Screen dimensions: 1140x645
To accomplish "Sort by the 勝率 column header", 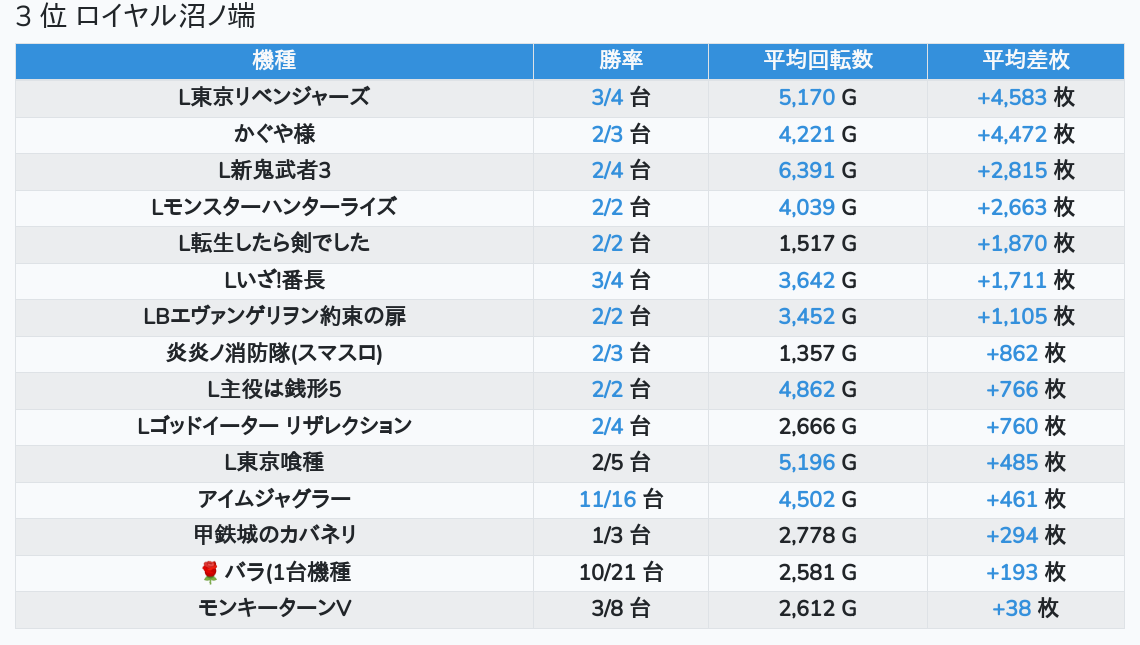I will [x=620, y=61].
